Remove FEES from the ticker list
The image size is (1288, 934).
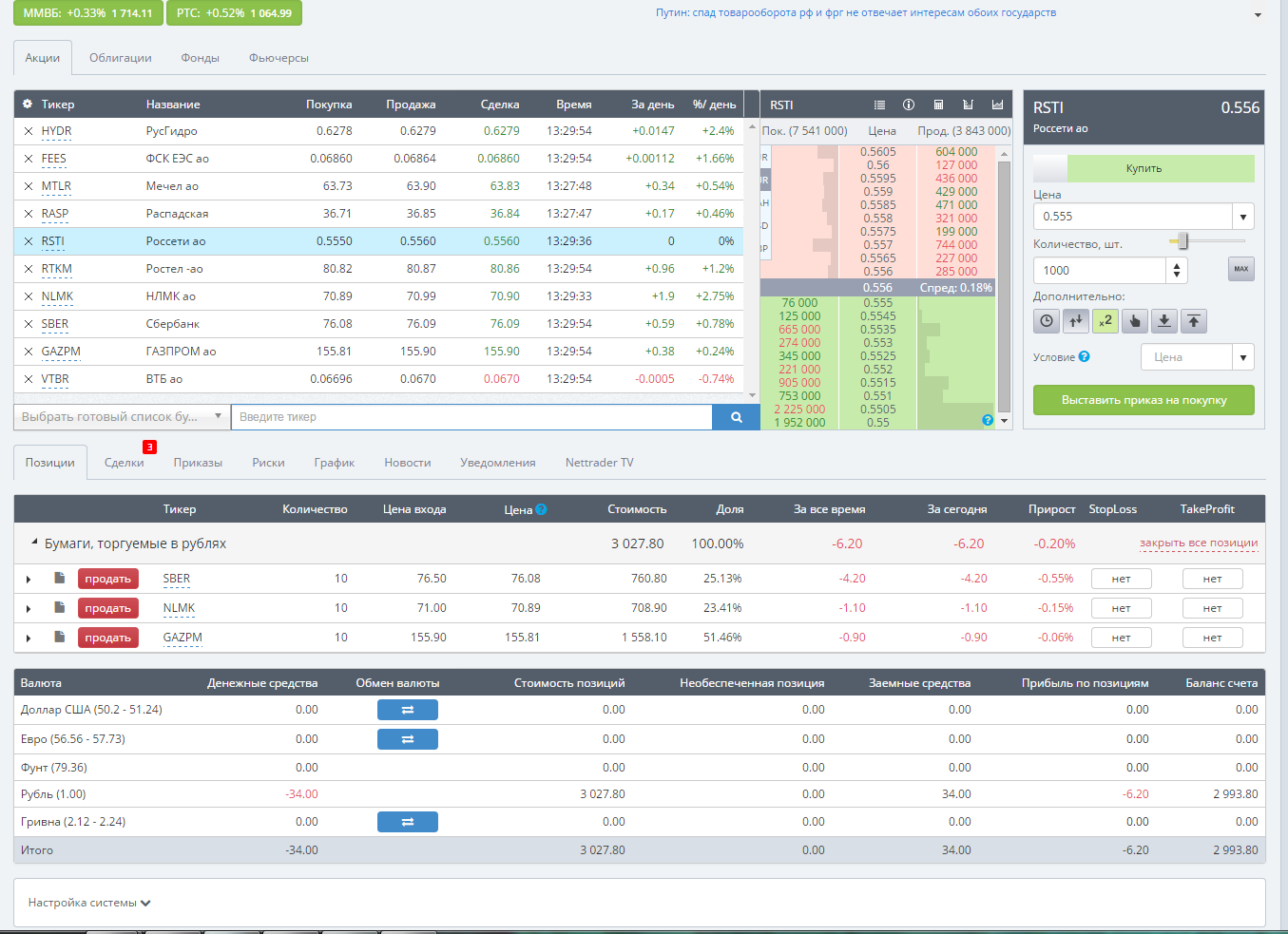coord(28,159)
